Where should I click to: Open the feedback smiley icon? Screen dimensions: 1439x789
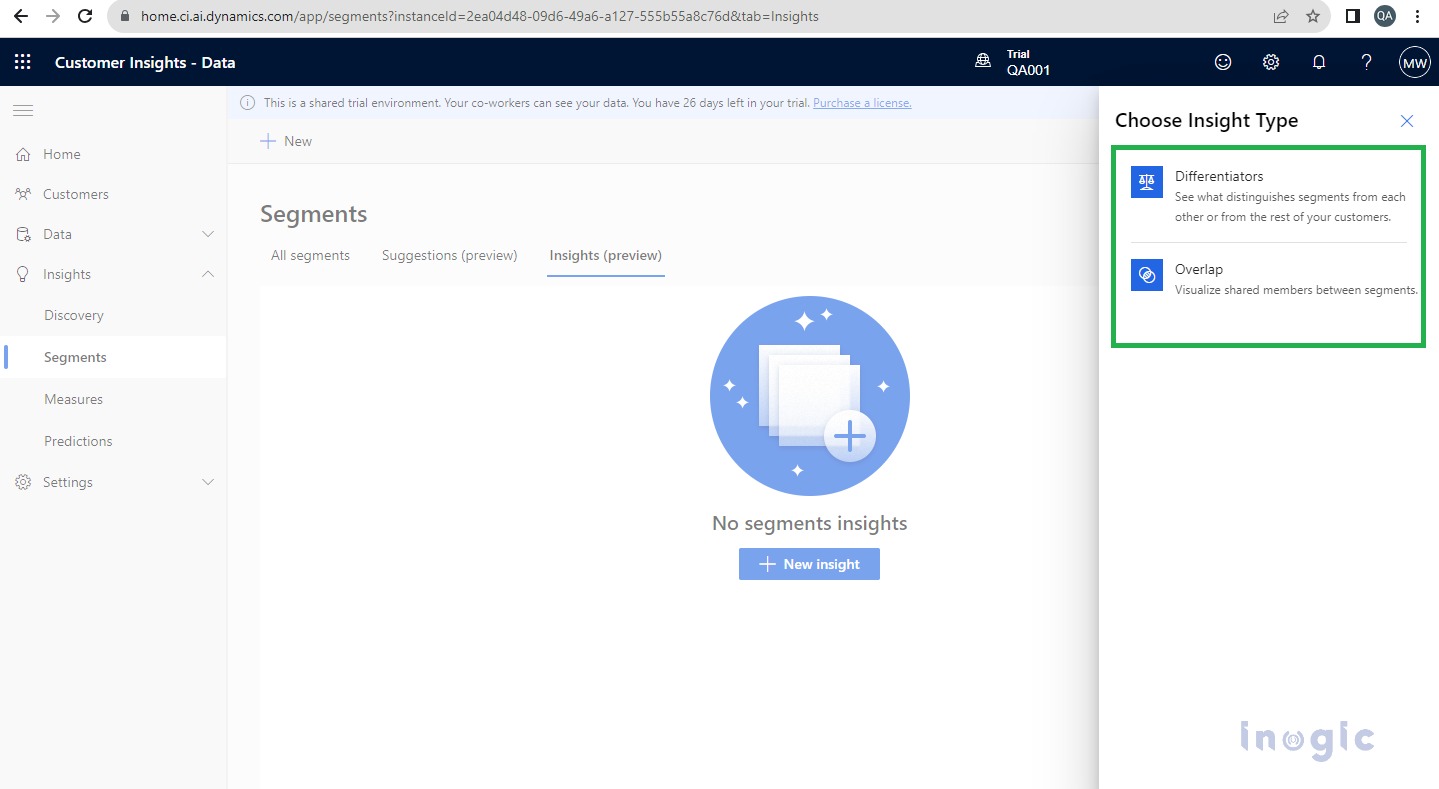coord(1223,62)
